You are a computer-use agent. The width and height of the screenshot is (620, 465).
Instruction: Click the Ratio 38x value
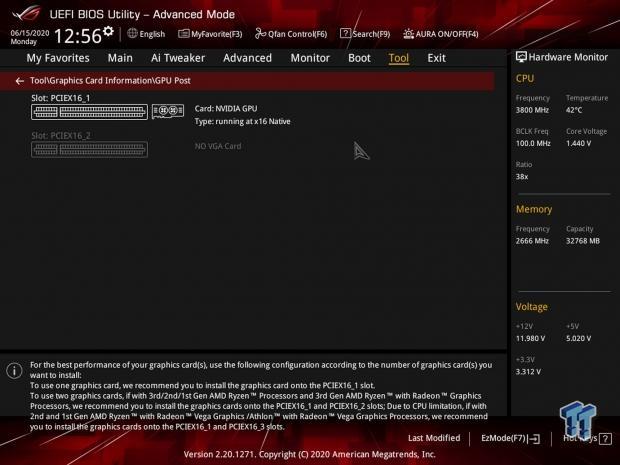click(522, 177)
